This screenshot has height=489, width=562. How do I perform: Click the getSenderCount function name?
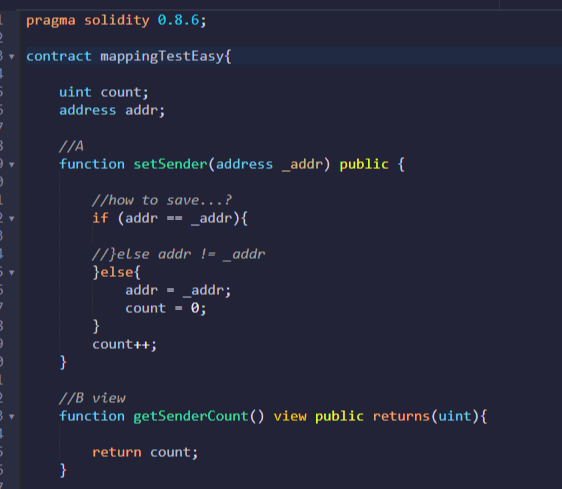191,416
